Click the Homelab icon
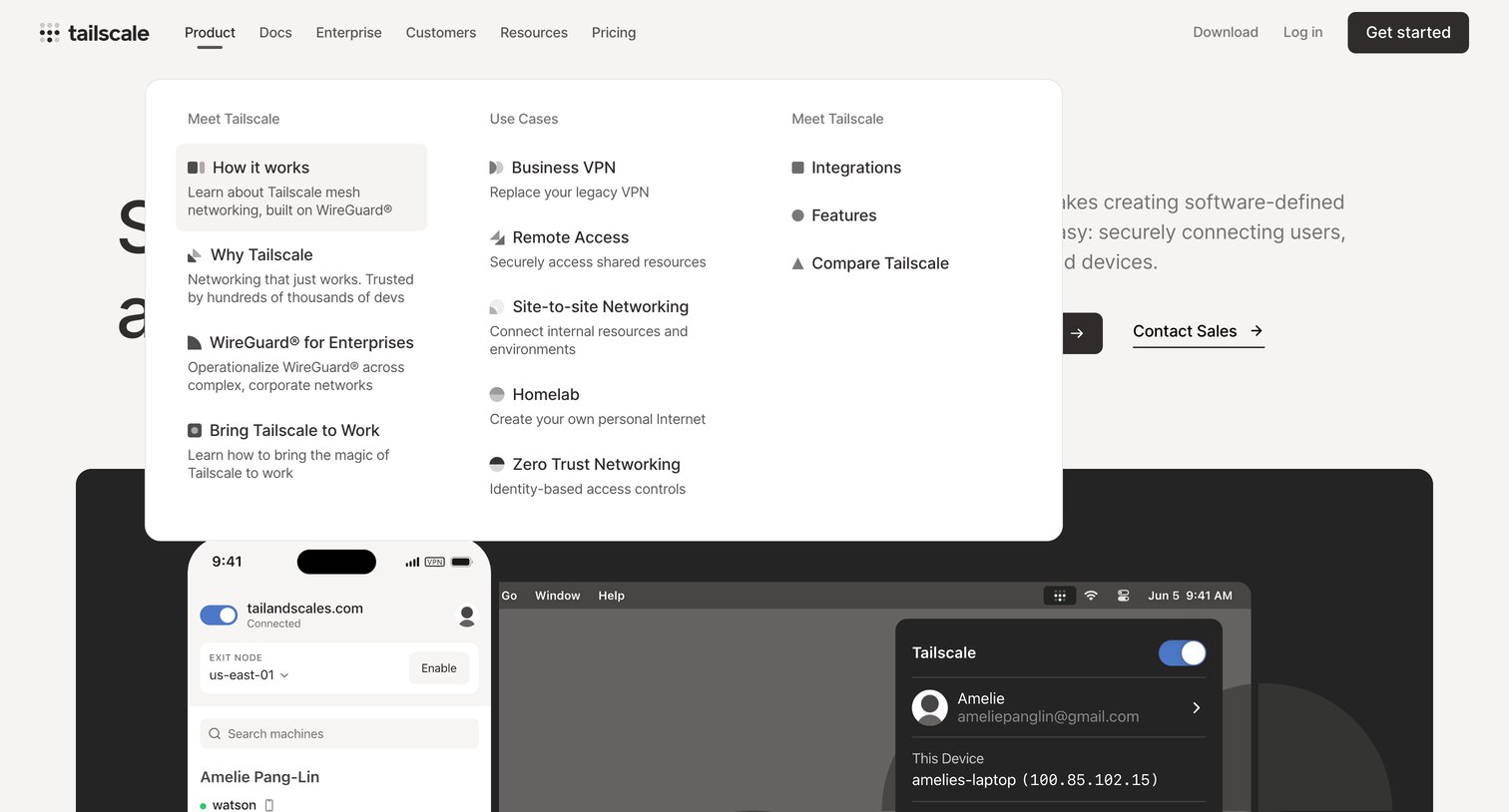1509x812 pixels. tap(497, 395)
